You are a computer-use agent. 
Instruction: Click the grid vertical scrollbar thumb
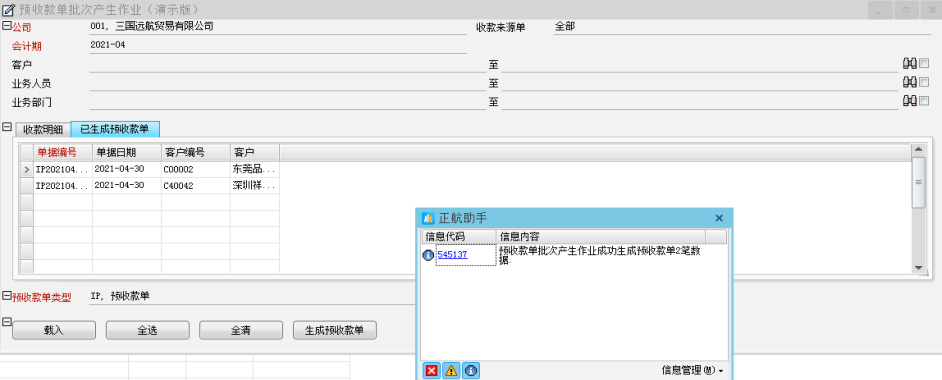tap(918, 182)
